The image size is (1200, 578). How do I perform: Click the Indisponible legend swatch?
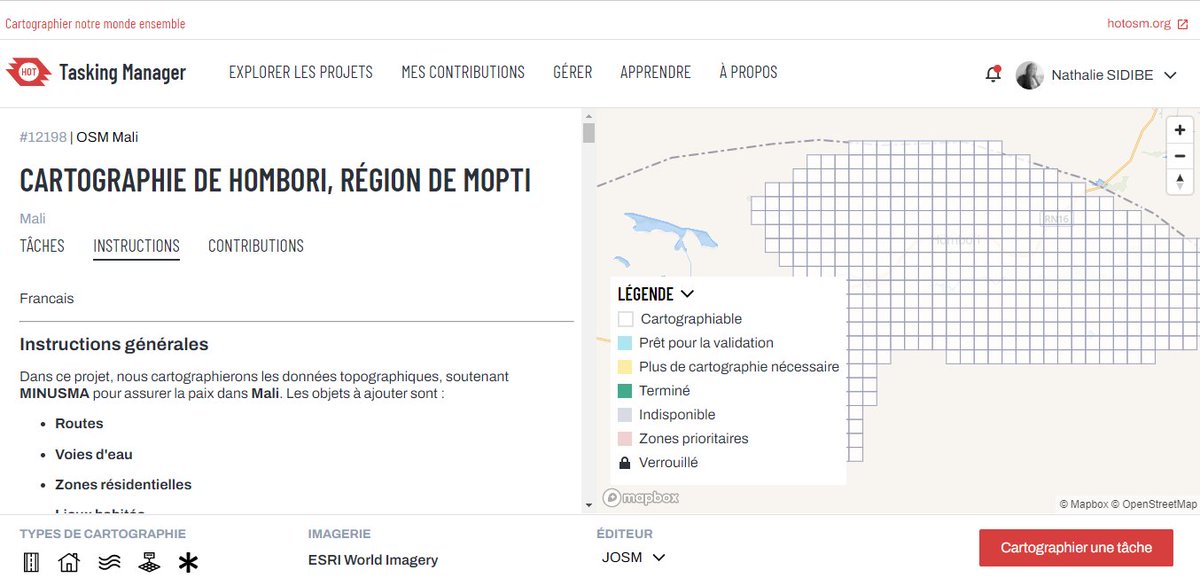625,415
